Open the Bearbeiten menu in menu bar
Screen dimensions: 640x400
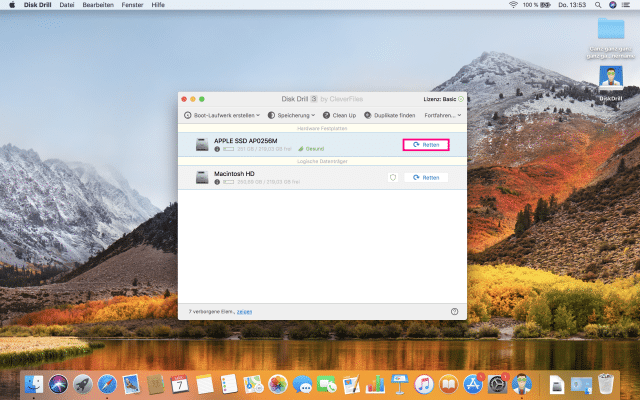99,5
